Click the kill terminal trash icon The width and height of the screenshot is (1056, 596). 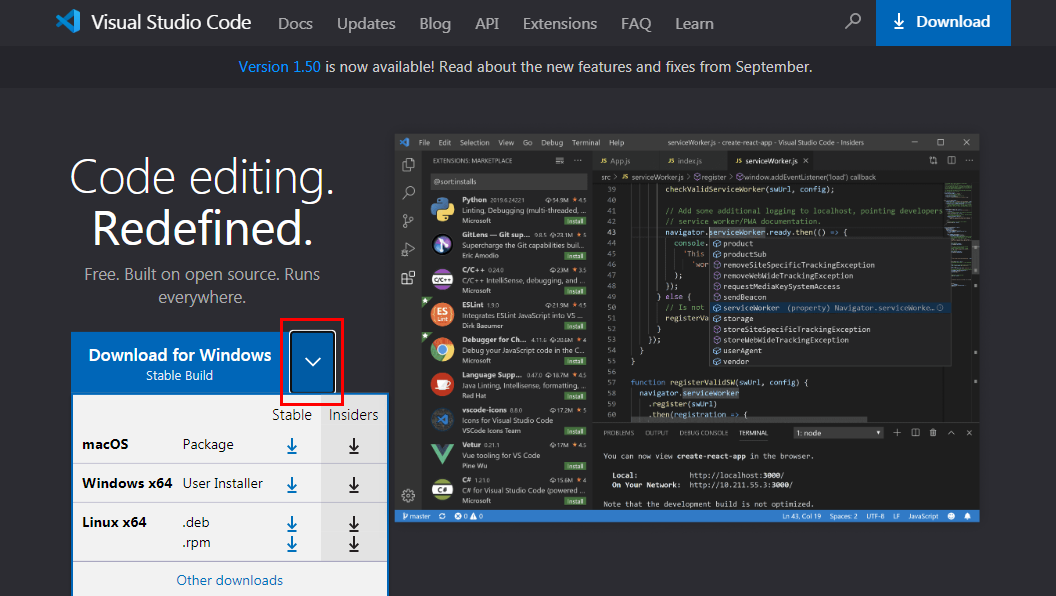pos(933,432)
